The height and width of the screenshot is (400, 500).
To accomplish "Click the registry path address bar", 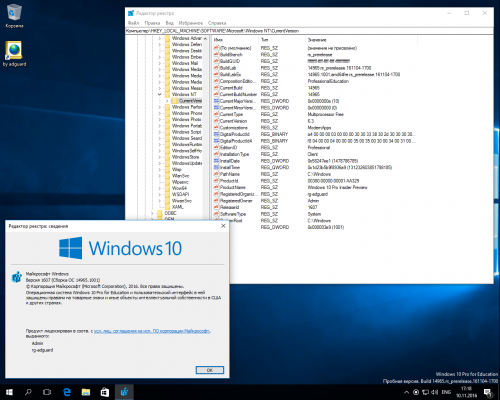I will coord(309,31).
